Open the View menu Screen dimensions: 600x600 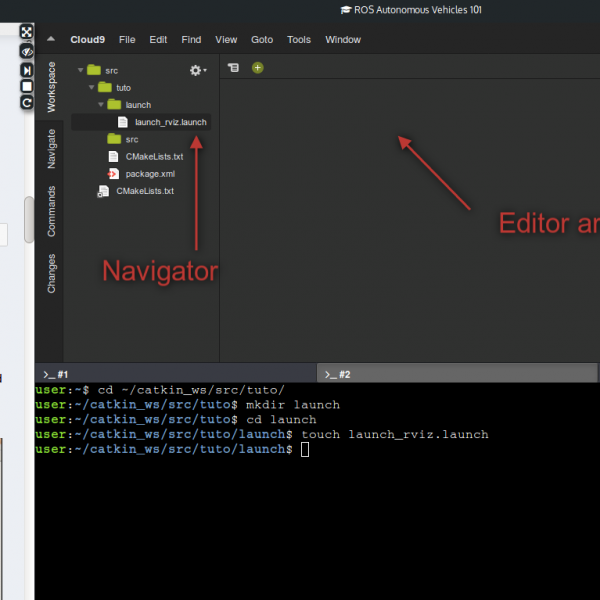click(226, 39)
